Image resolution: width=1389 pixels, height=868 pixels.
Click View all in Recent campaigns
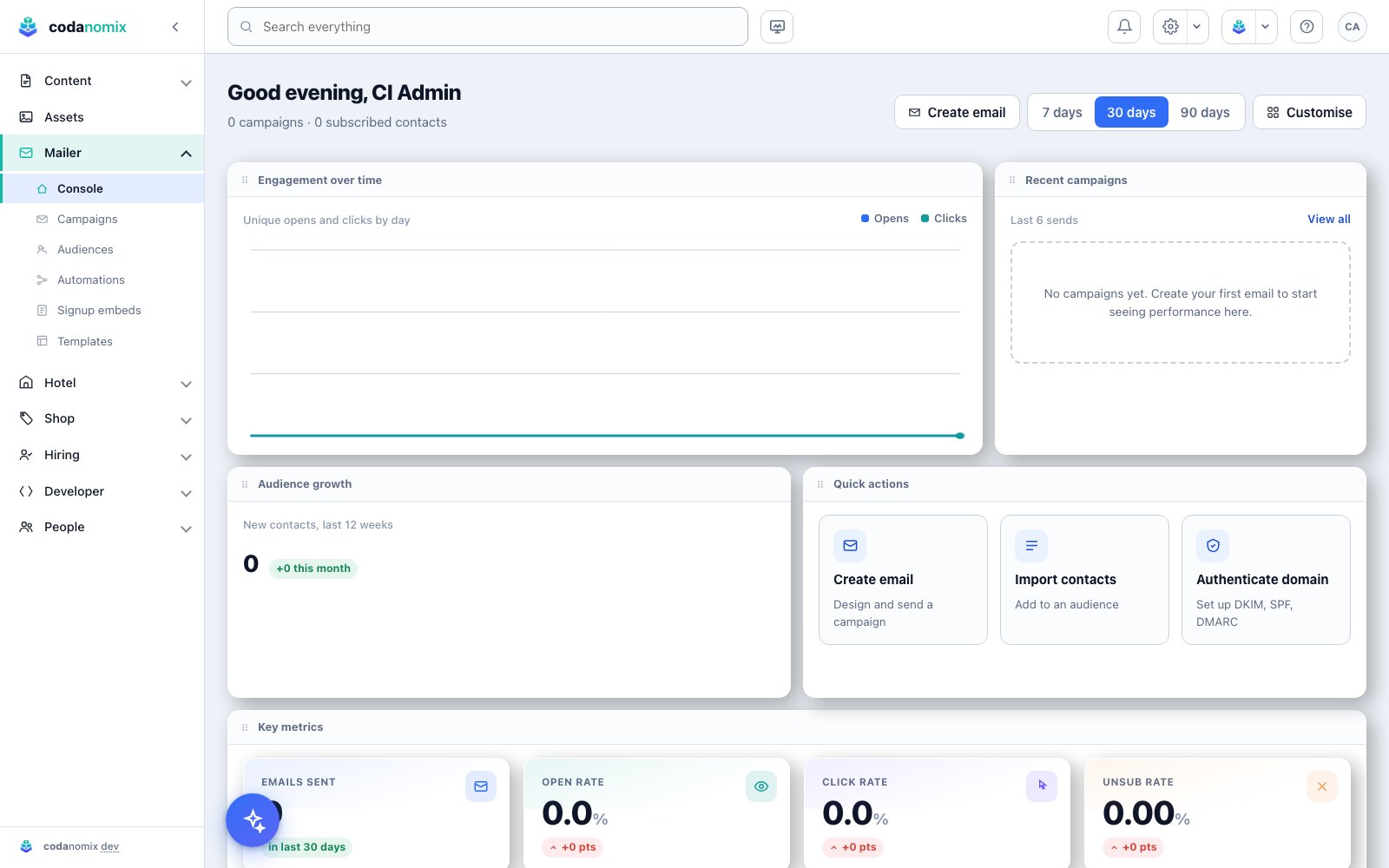pos(1329,219)
